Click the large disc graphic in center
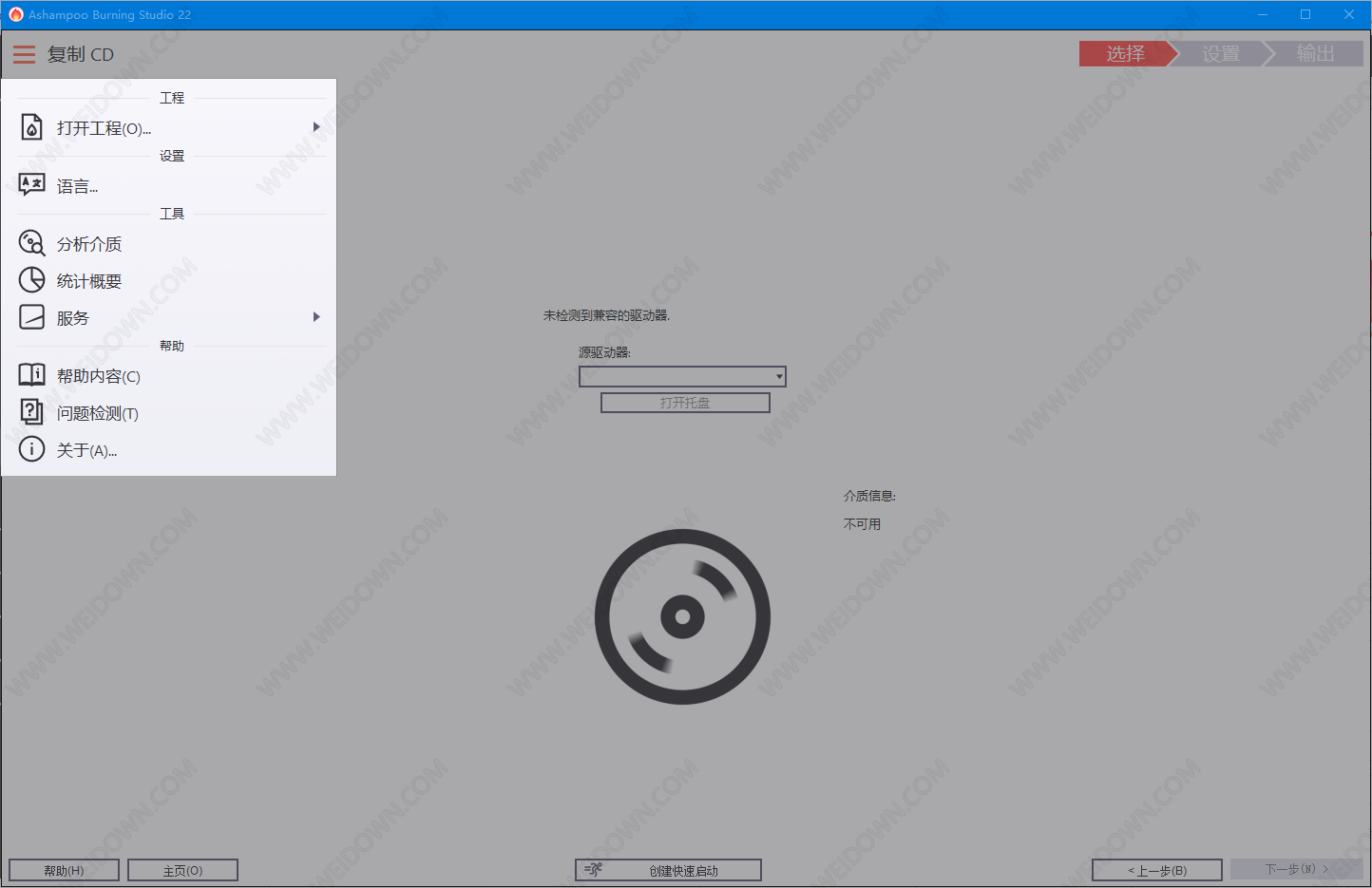Screen dimensions: 1372x888 682,617
